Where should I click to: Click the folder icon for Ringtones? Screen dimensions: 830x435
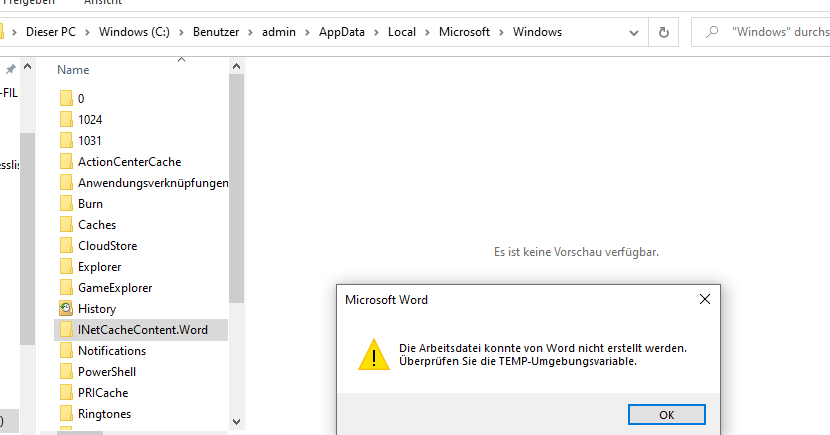(x=66, y=413)
